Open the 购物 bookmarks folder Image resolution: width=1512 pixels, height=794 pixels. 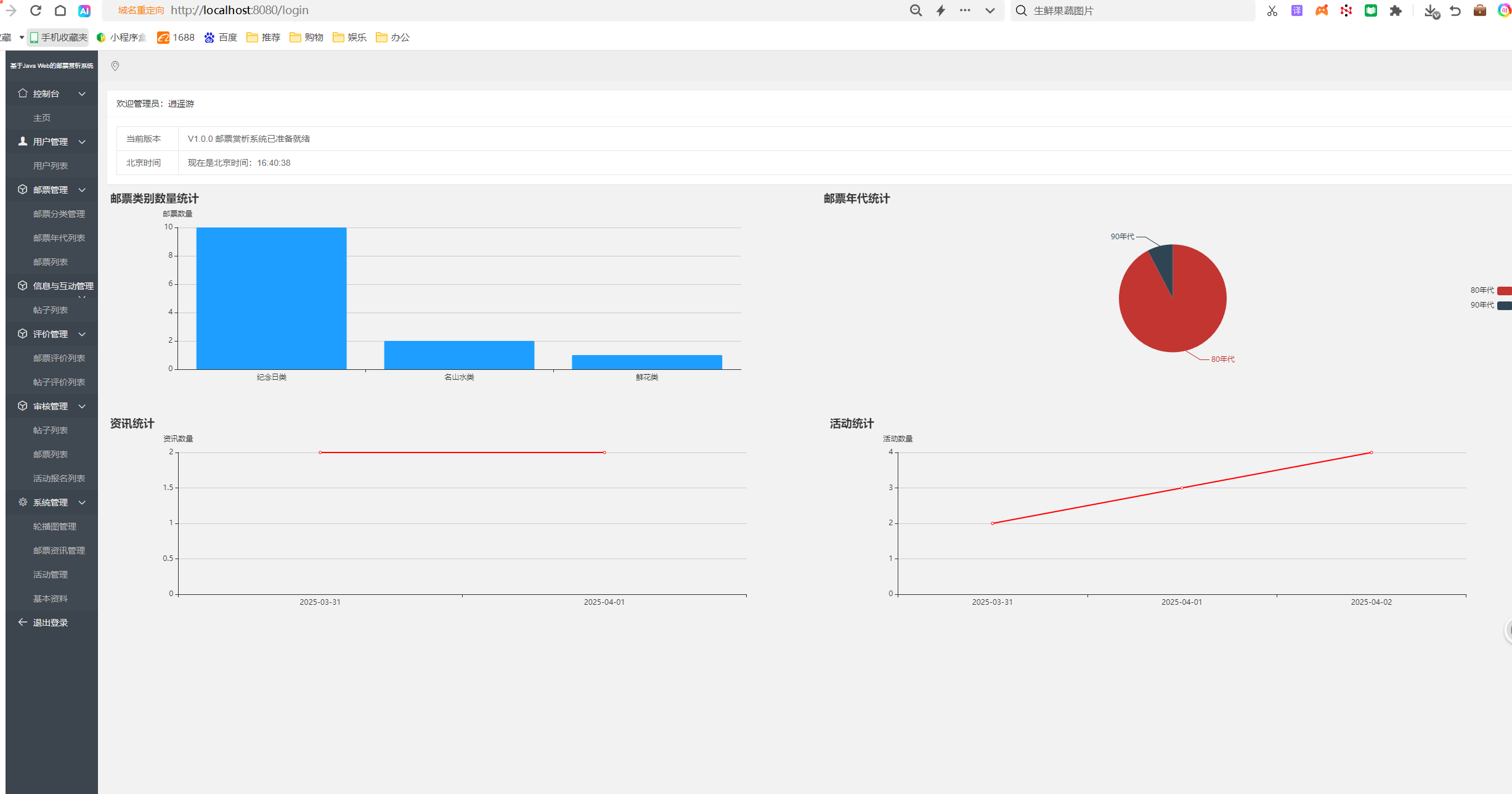pyautogui.click(x=307, y=38)
